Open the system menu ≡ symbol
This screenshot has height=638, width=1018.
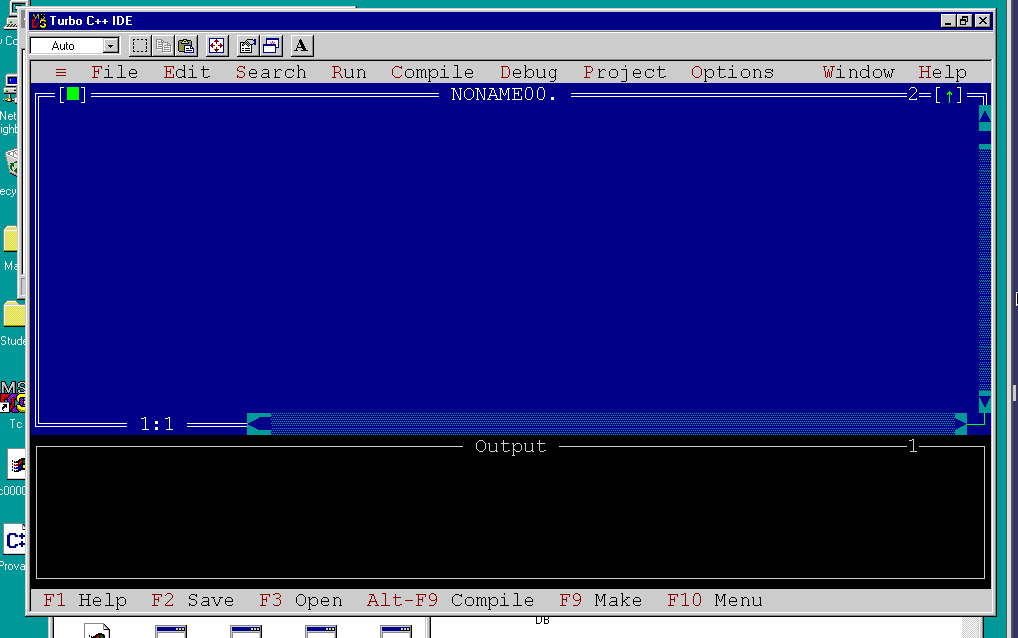pos(61,72)
